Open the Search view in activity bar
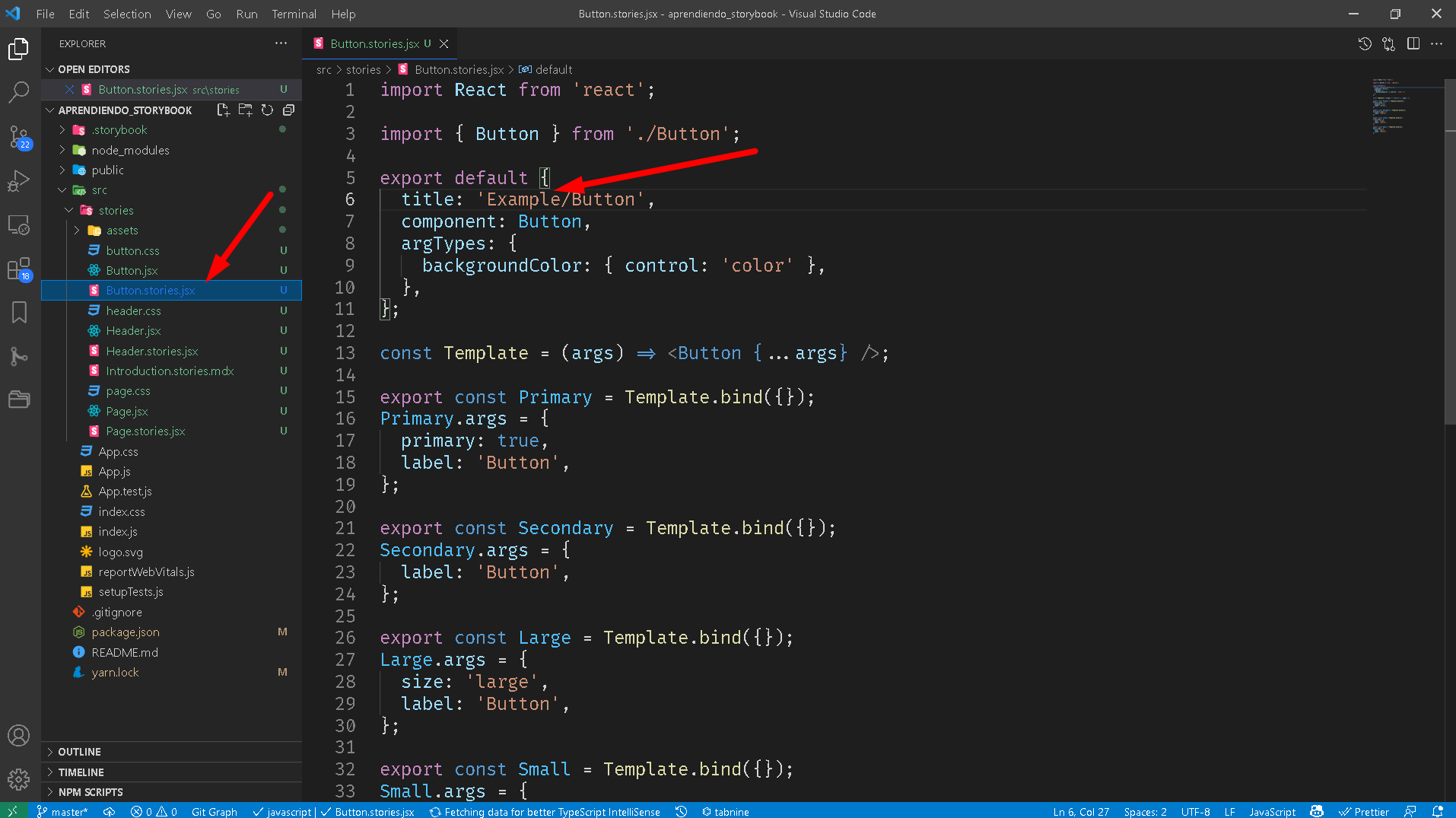1456x818 pixels. click(19, 93)
